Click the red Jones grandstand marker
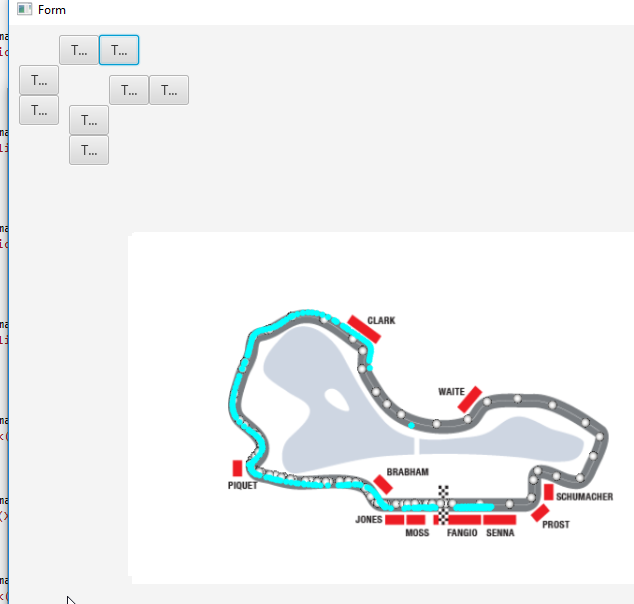The width and height of the screenshot is (634, 604). coord(394,520)
